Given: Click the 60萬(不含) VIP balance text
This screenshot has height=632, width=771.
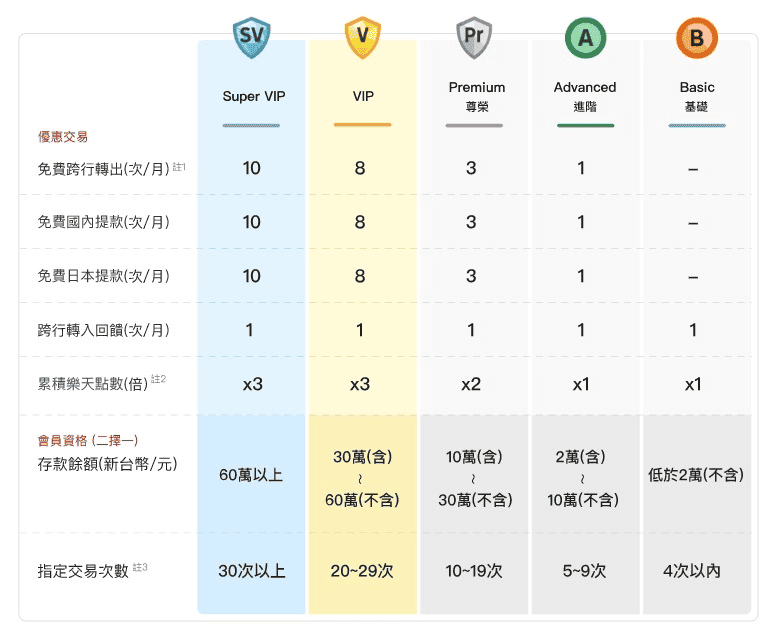Looking at the screenshot, I should point(362,500).
